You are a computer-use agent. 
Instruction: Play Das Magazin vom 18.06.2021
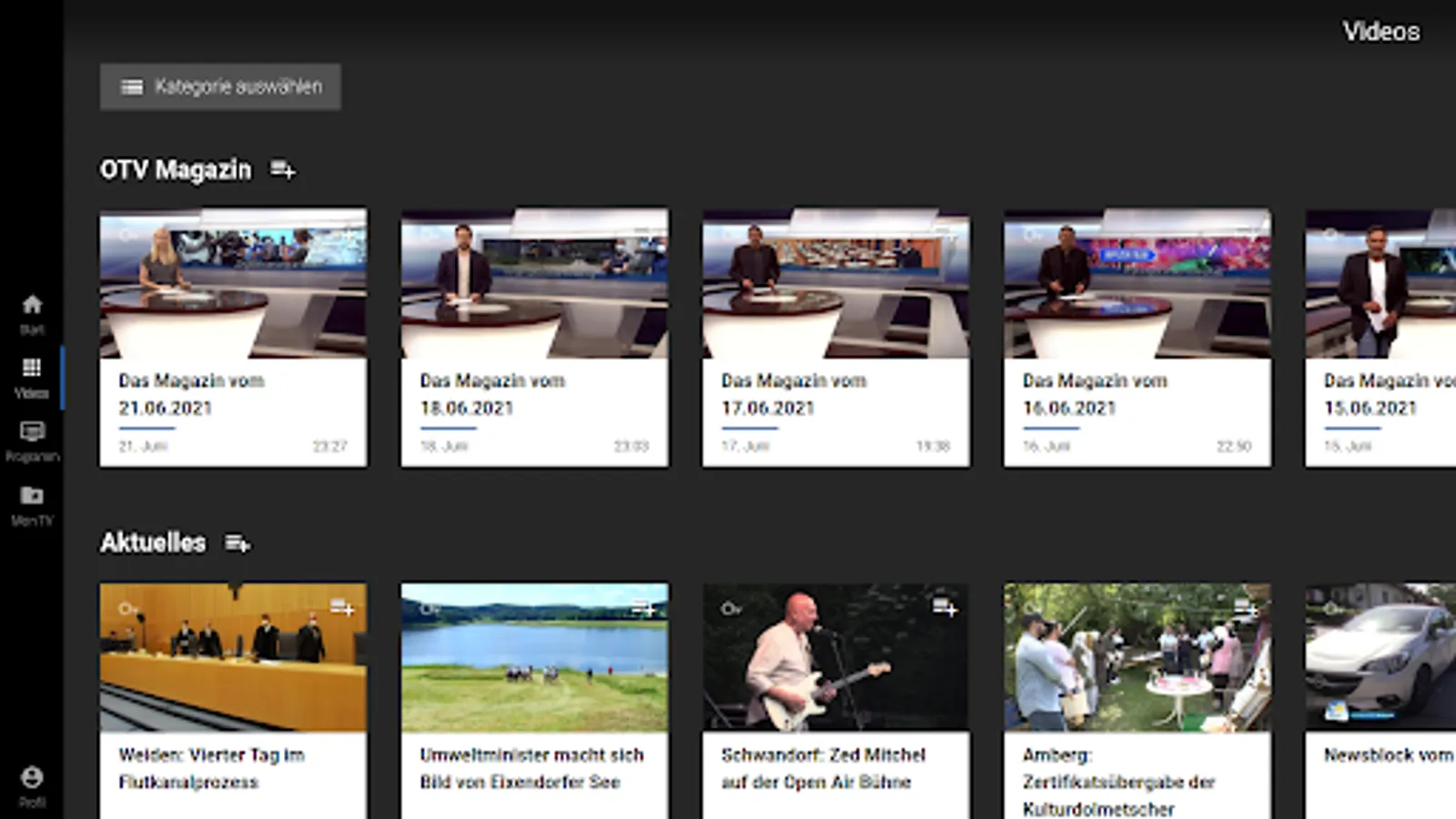coord(534,337)
